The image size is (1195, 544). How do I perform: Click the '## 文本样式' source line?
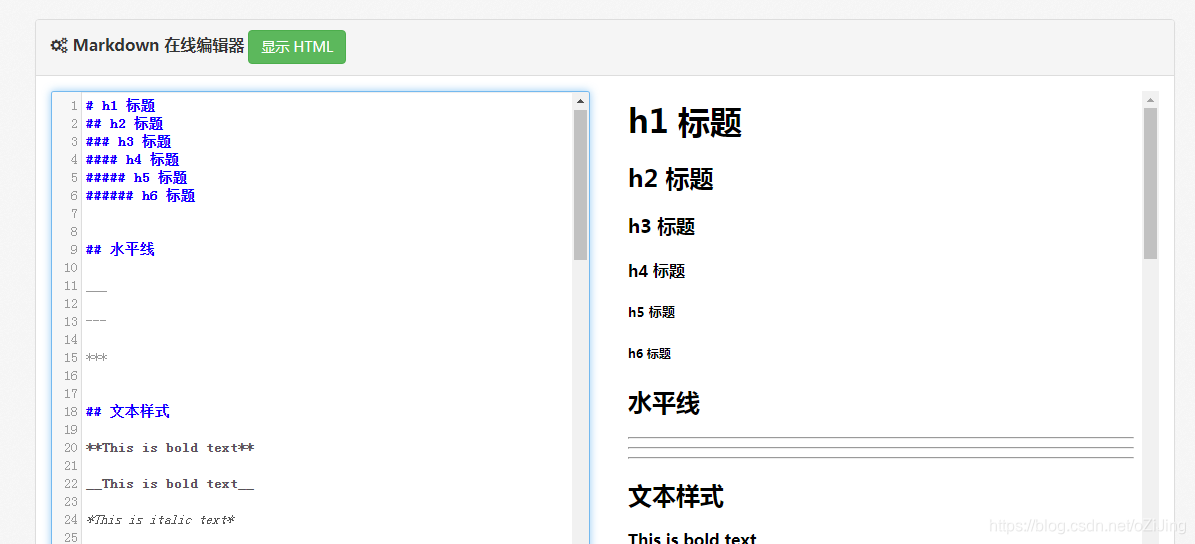(x=128, y=411)
